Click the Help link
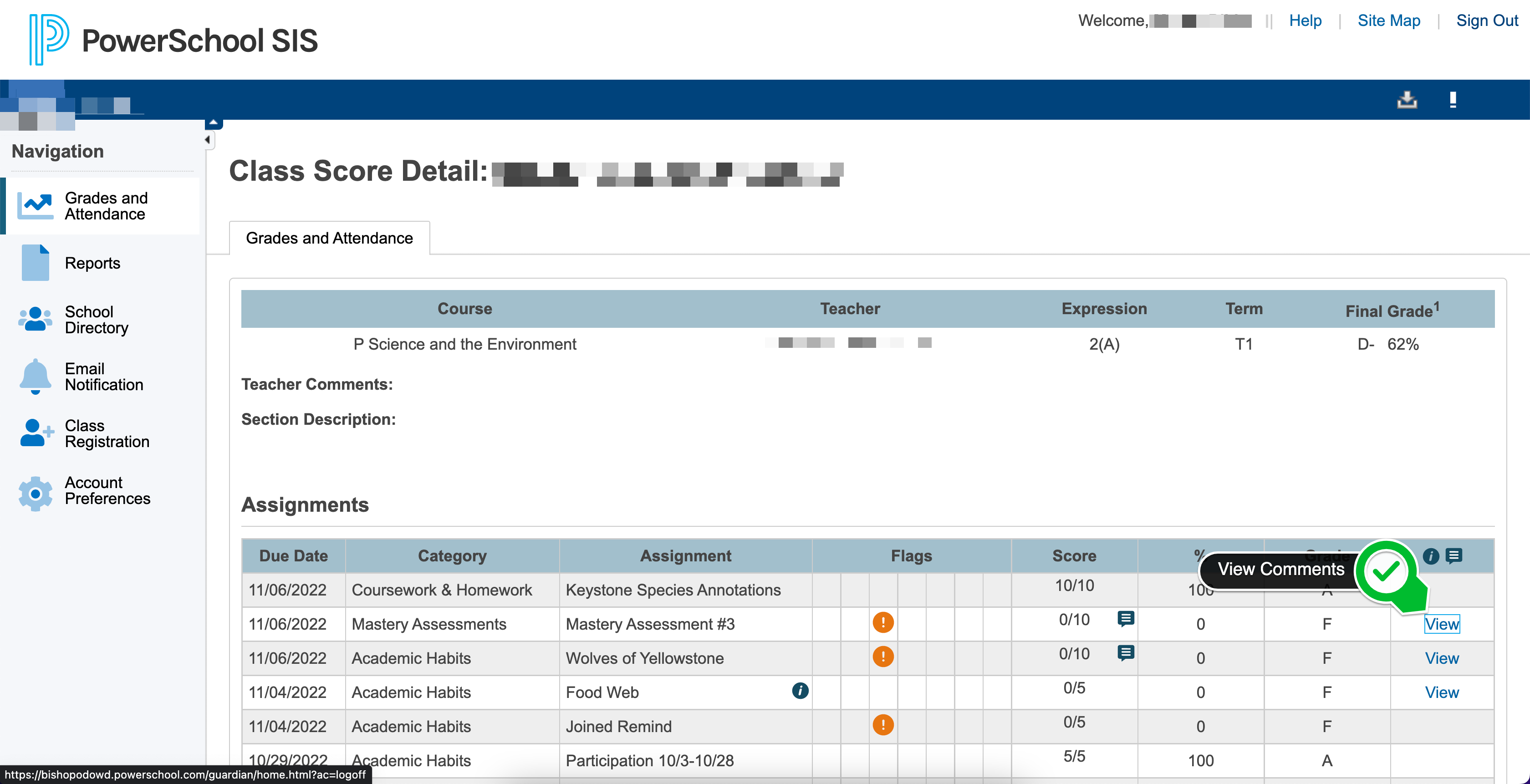Screen dimensions: 1530x784 pos(1305,21)
